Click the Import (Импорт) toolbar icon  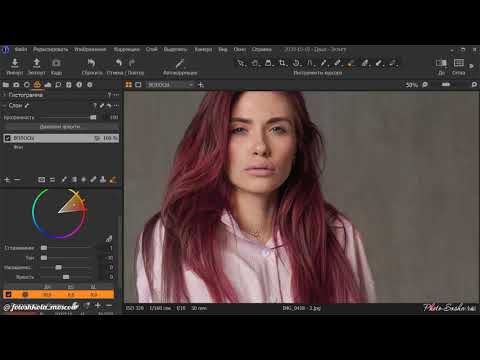(x=15, y=63)
